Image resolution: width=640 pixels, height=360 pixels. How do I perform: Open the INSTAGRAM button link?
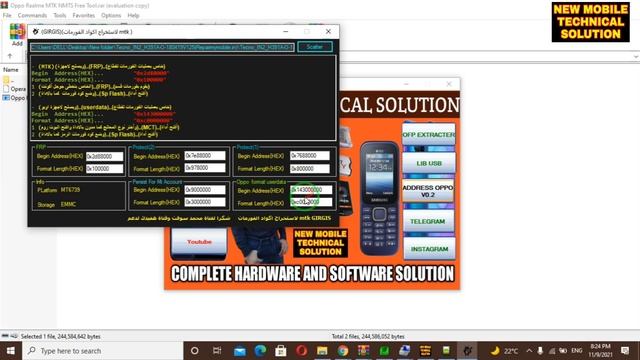click(429, 249)
